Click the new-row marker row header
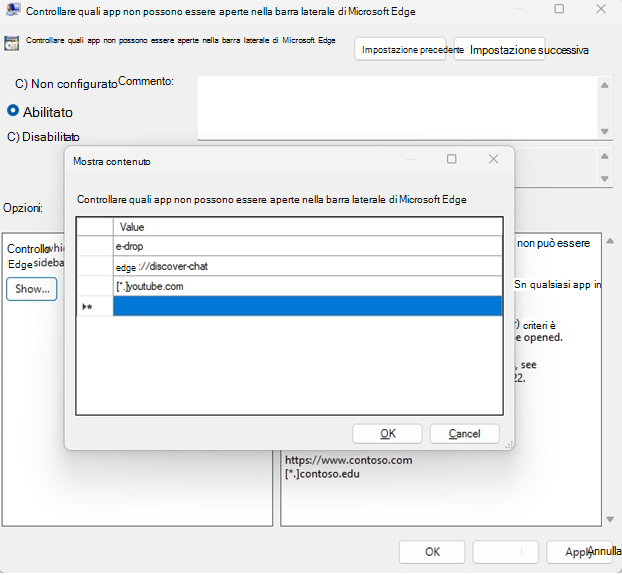 (x=95, y=306)
